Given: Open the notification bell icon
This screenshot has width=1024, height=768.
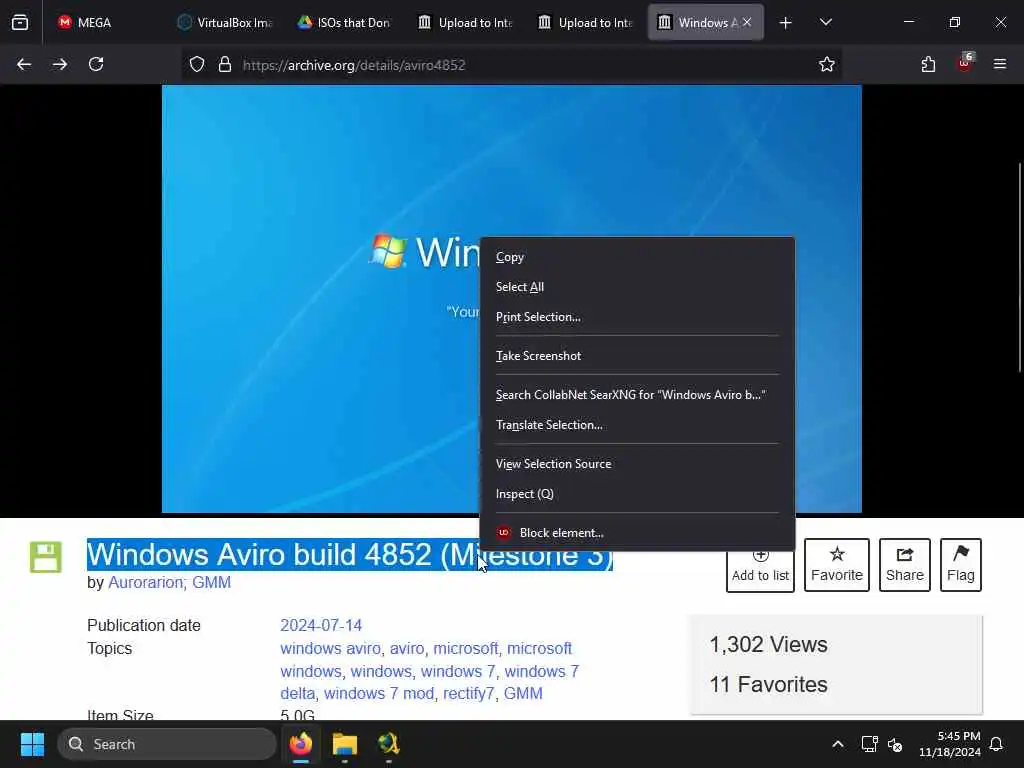Looking at the screenshot, I should pos(997,744).
